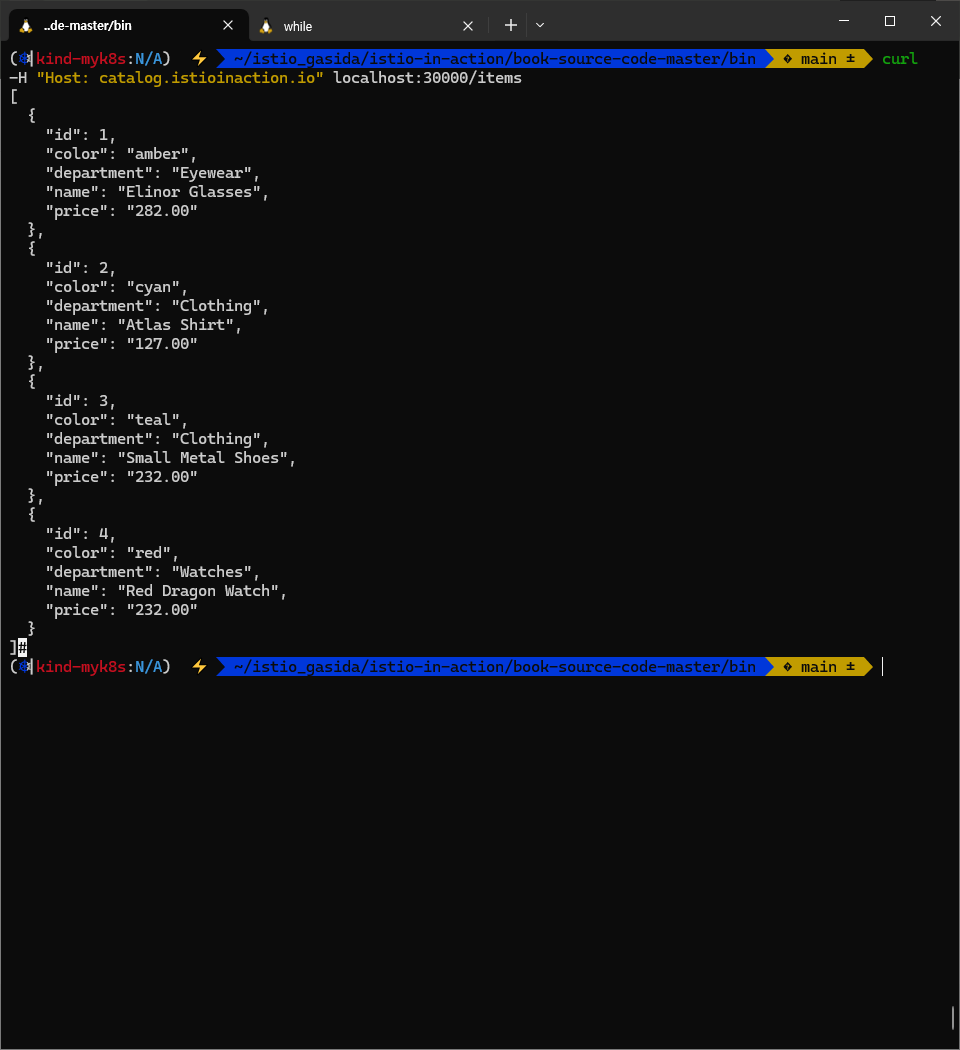
Task: Click the kind-myk8s context in the bottom prompt
Action: pos(81,667)
